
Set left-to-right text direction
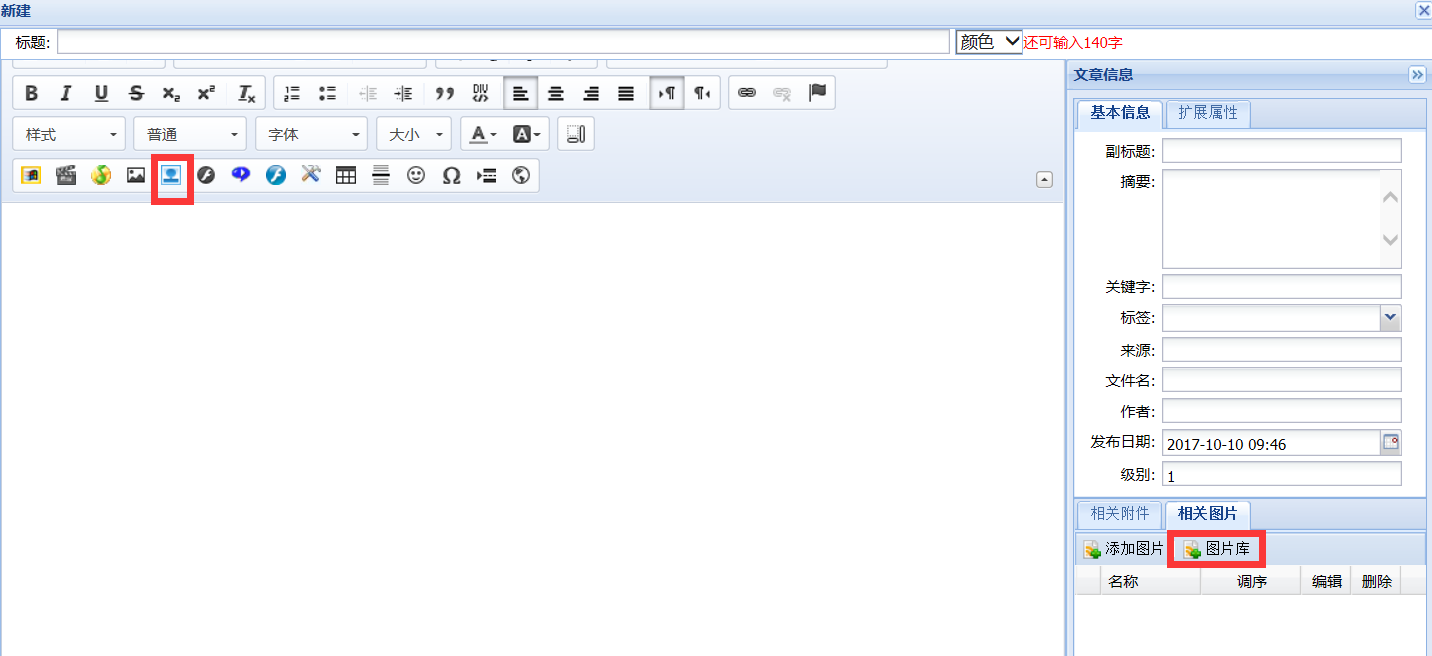[667, 93]
